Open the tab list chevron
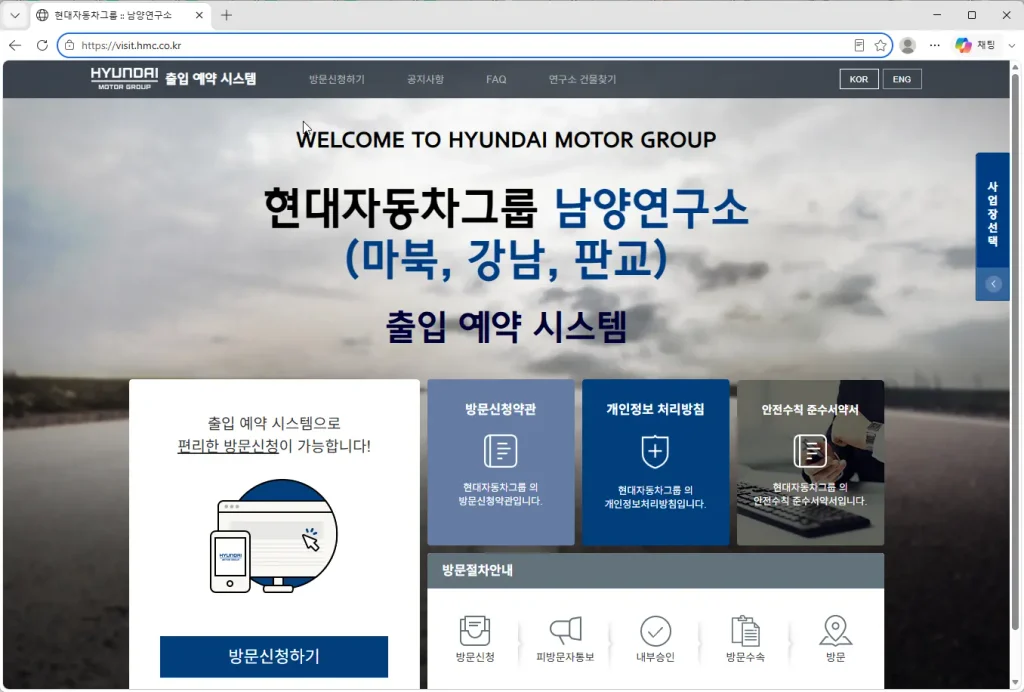 (15, 15)
